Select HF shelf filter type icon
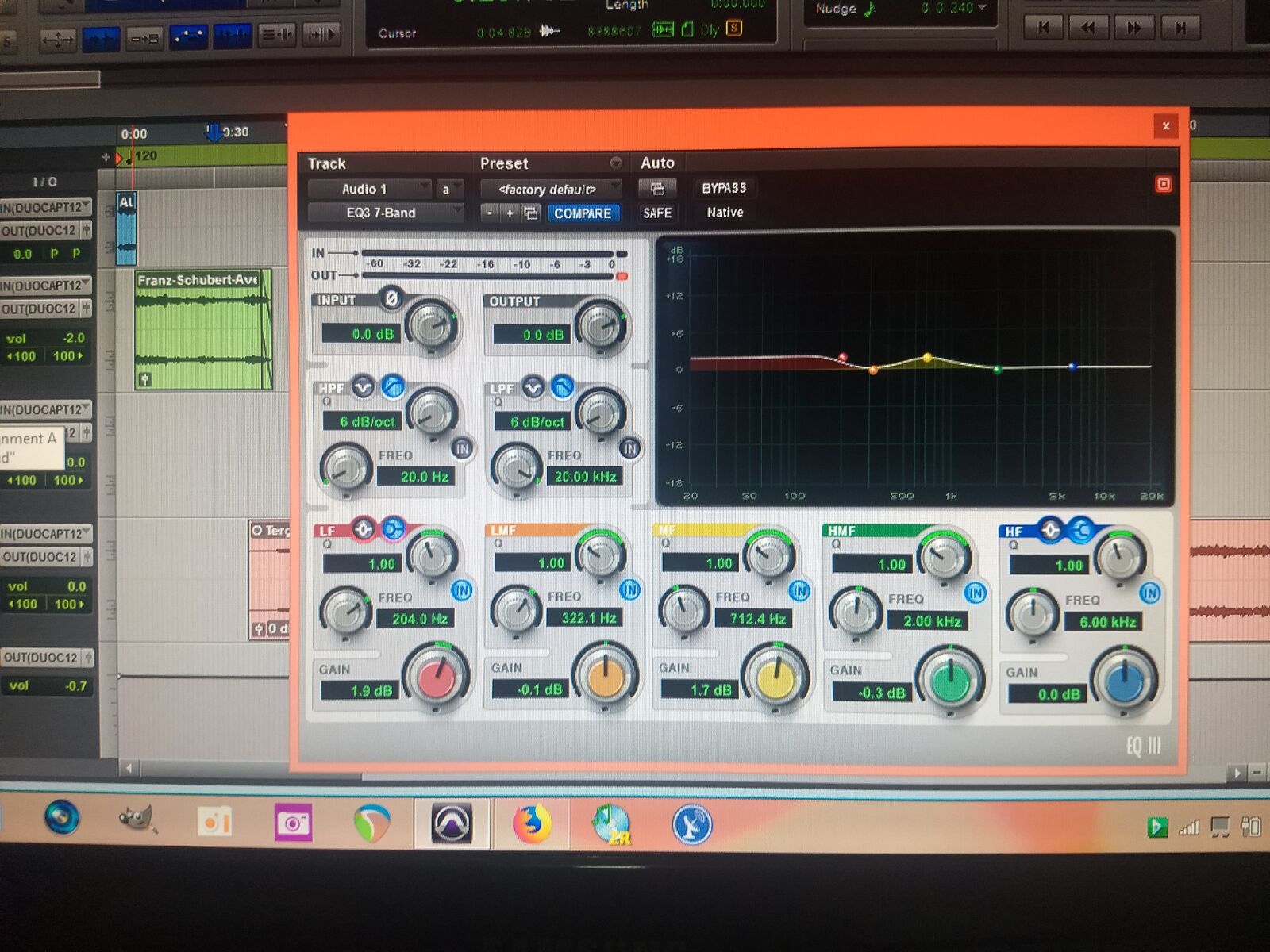Viewport: 1270px width, 952px height. tap(1080, 530)
